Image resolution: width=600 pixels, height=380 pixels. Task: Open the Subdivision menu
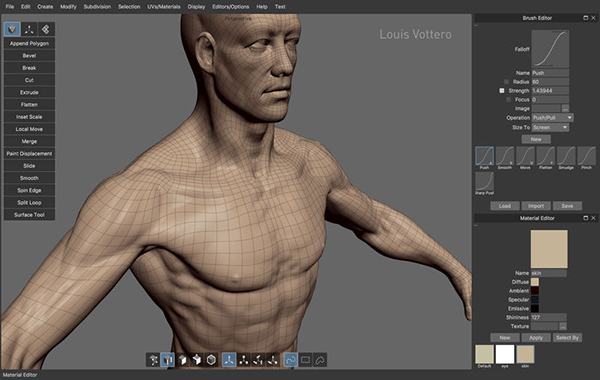[x=97, y=7]
